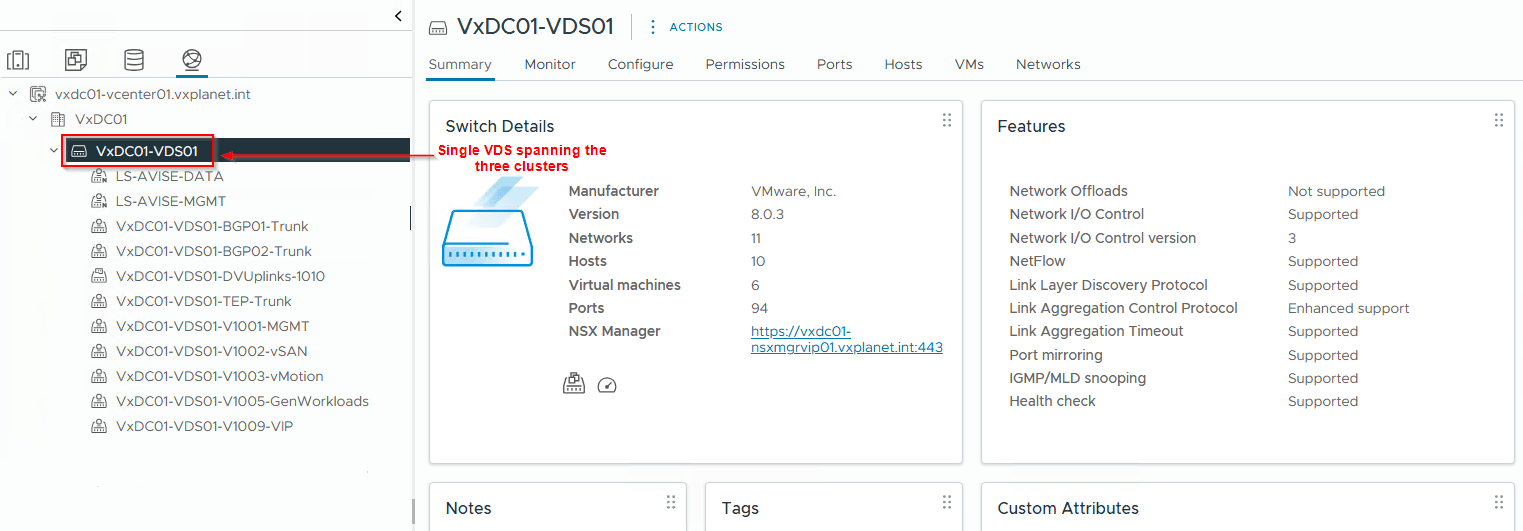This screenshot has width=1523, height=531.
Task: Select the Networking inventory icon
Action: (x=191, y=60)
